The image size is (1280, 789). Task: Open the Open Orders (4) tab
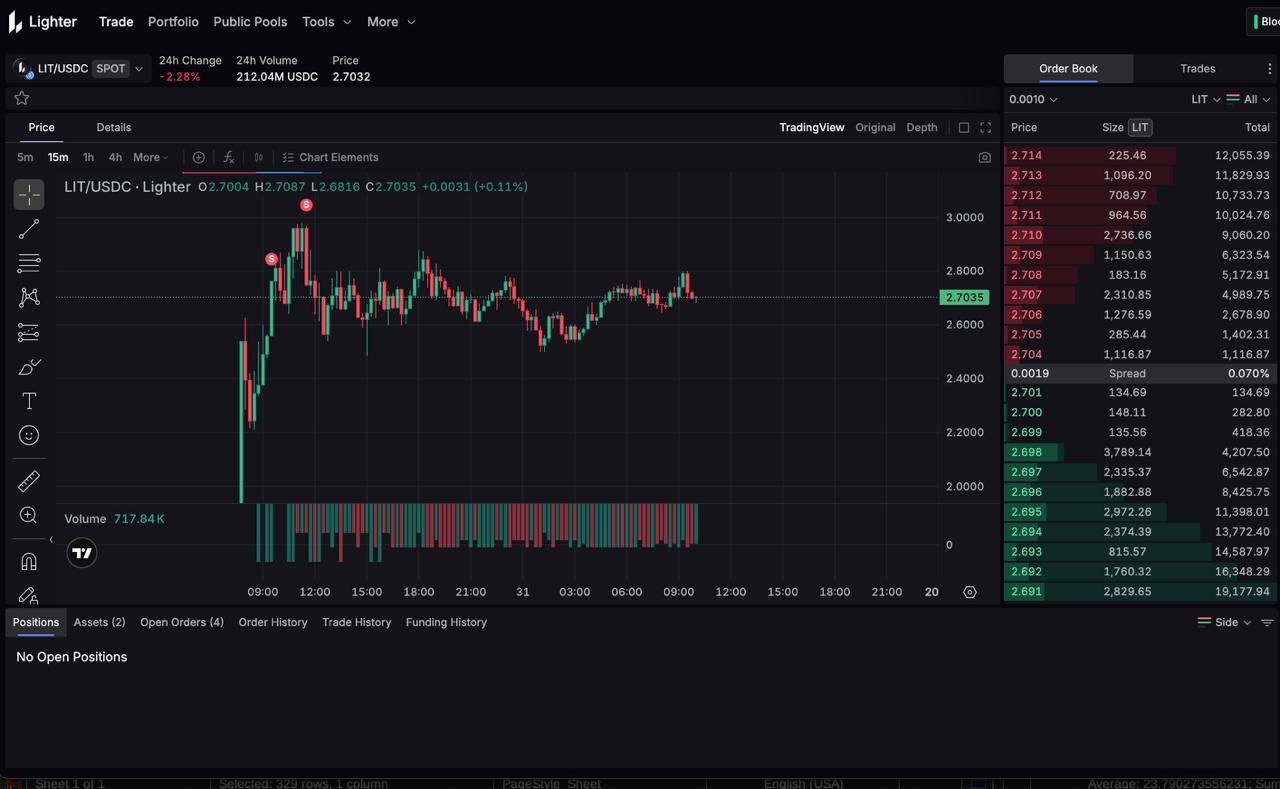[x=181, y=622]
